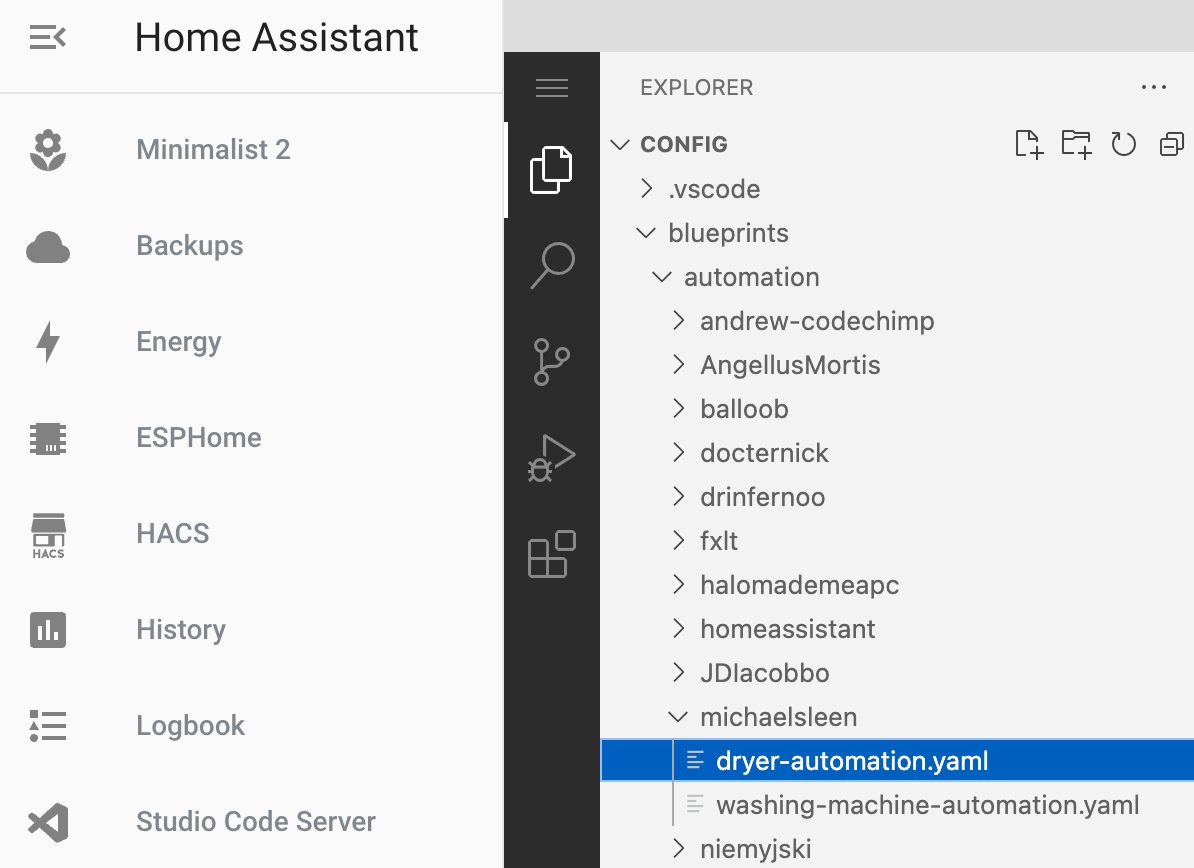Open ESPHome from the sidebar
The width and height of the screenshot is (1194, 868).
point(199,438)
